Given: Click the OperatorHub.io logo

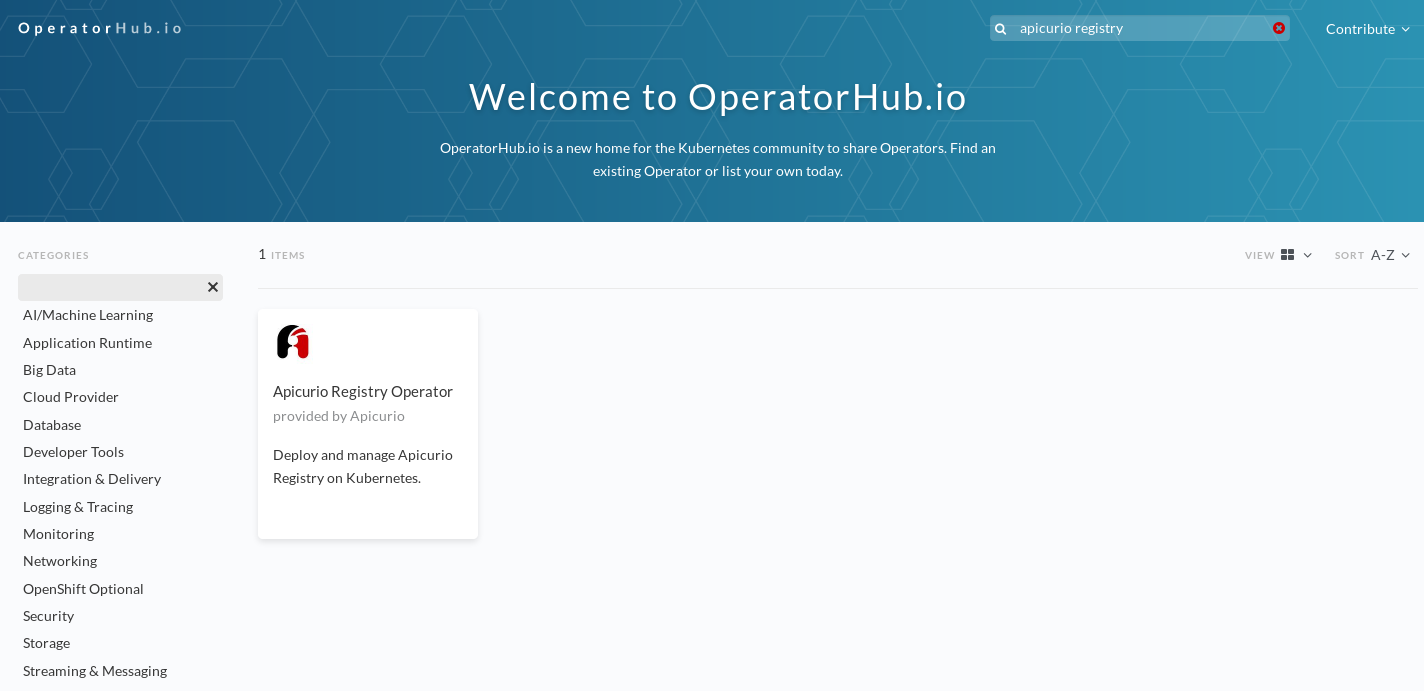Looking at the screenshot, I should (100, 28).
